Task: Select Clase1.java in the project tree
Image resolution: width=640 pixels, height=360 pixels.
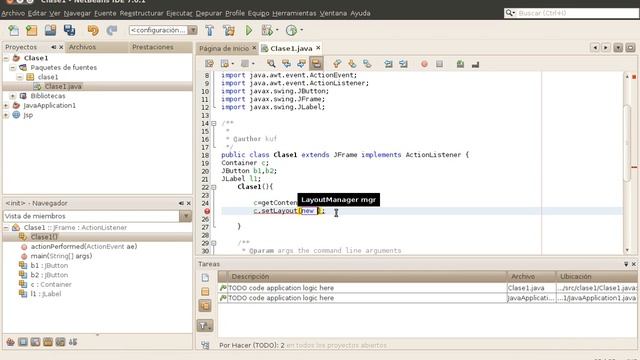Action: (63, 87)
